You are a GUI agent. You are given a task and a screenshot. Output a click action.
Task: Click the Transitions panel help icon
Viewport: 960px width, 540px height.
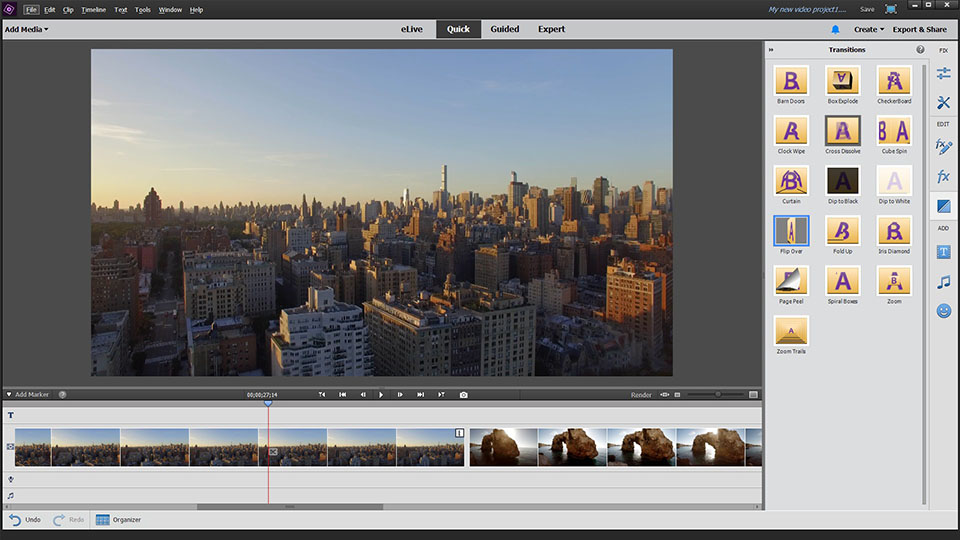pyautogui.click(x=920, y=49)
